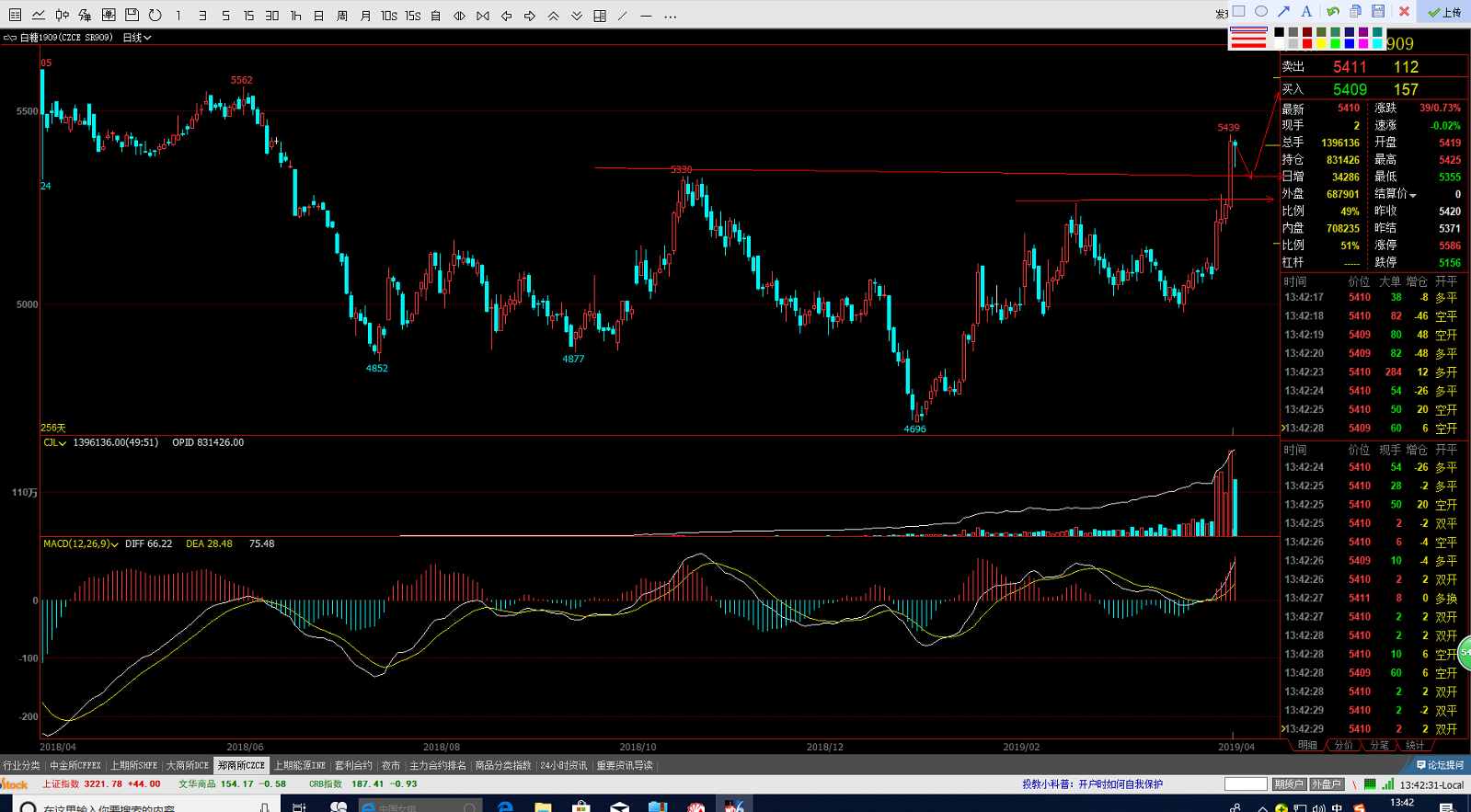Switch chart to 1h period
This screenshot has width=1471, height=812.
pos(295,16)
